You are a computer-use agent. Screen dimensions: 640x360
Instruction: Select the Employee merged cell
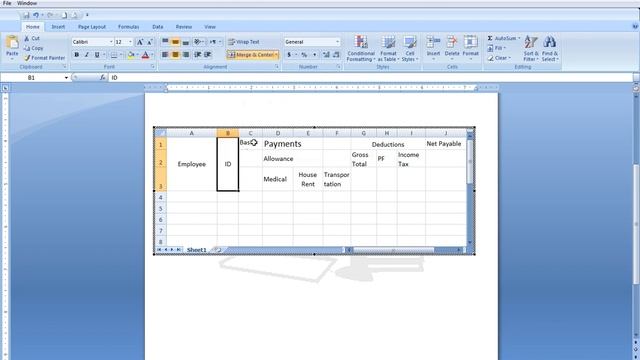pos(192,164)
